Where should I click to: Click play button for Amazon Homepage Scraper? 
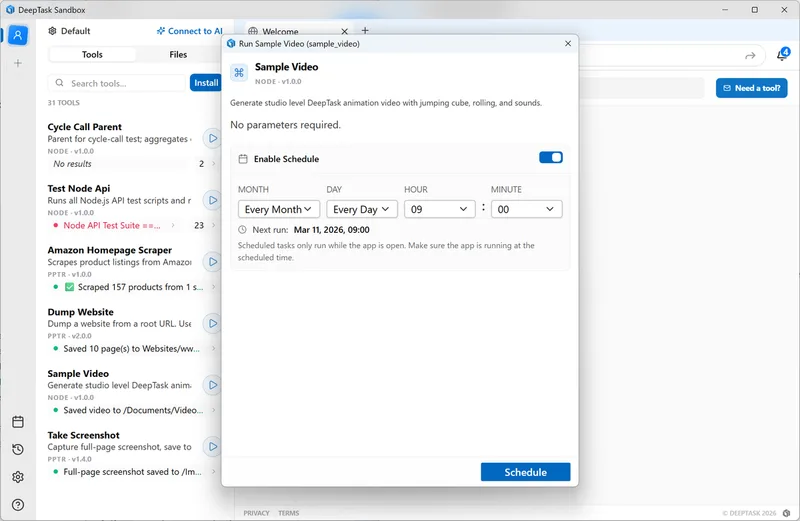click(x=212, y=261)
